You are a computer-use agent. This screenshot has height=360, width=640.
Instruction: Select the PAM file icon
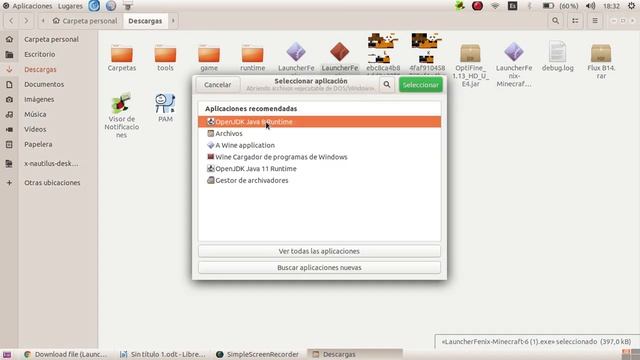click(x=165, y=103)
